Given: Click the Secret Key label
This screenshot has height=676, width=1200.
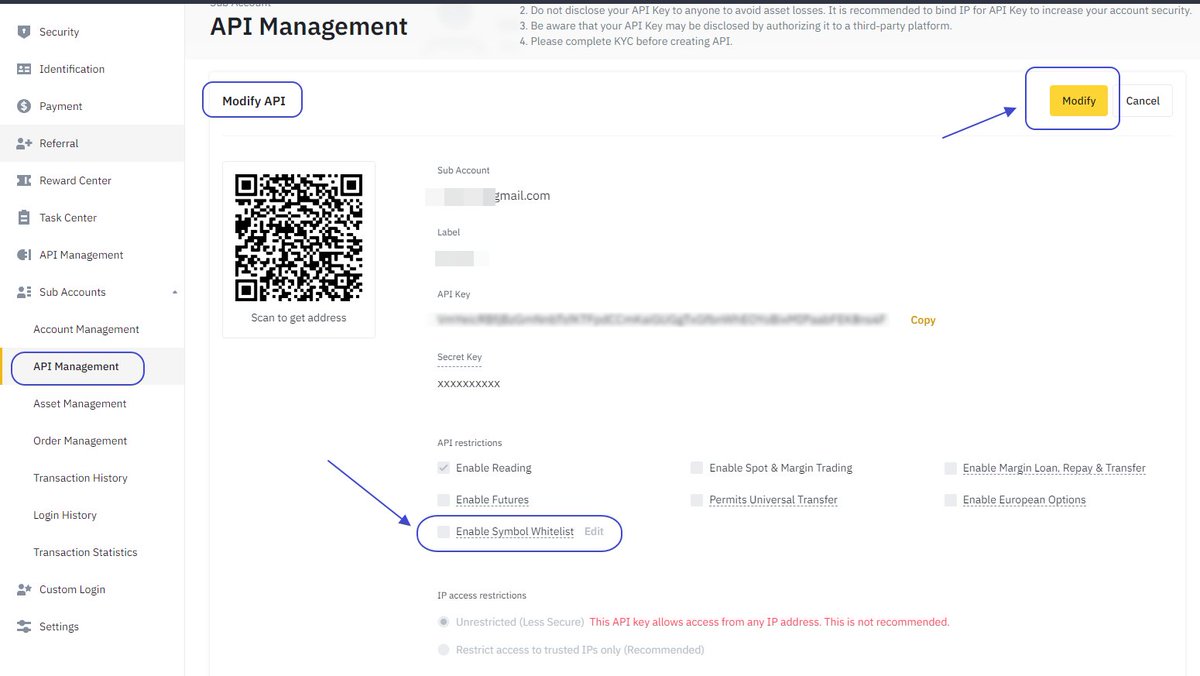Looking at the screenshot, I should coord(459,357).
